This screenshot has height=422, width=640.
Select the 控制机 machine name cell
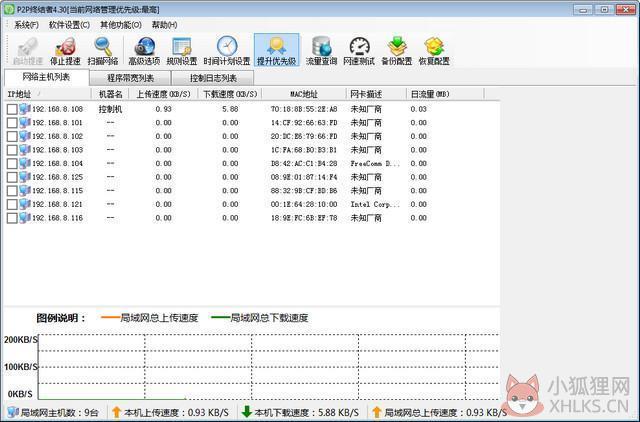coord(110,109)
